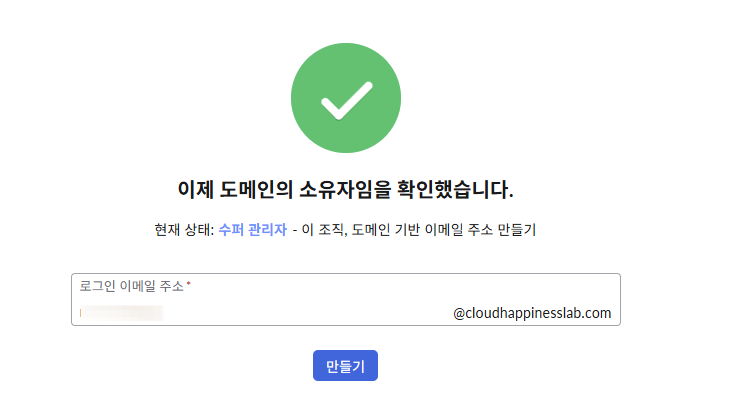
Task: Click the word 도메인의 in the heading
Action: pos(256,190)
